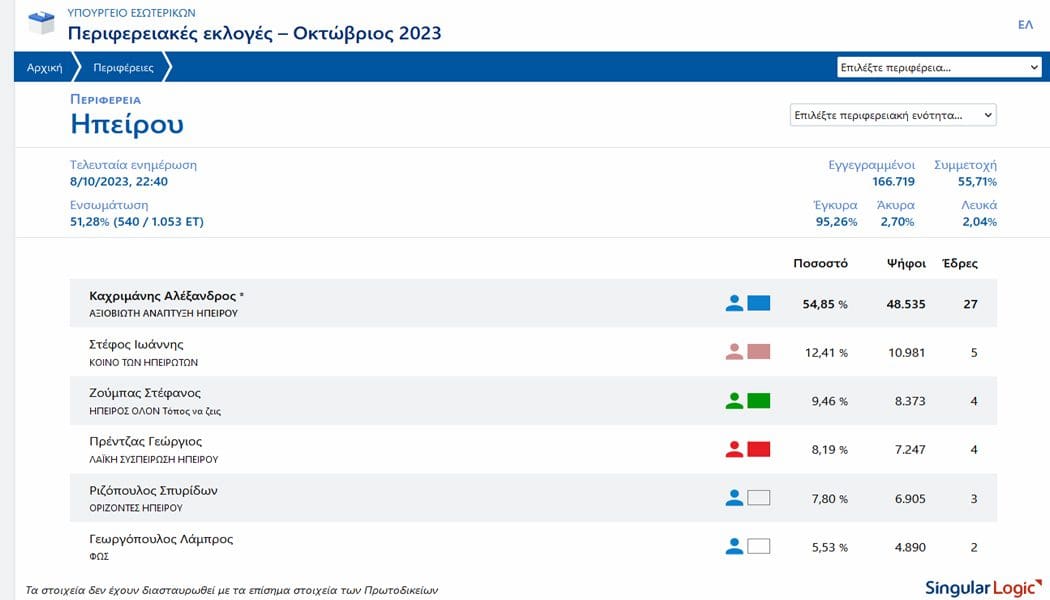
Task: Click the Περιφερειακές εκλογές page title
Action: (x=254, y=33)
